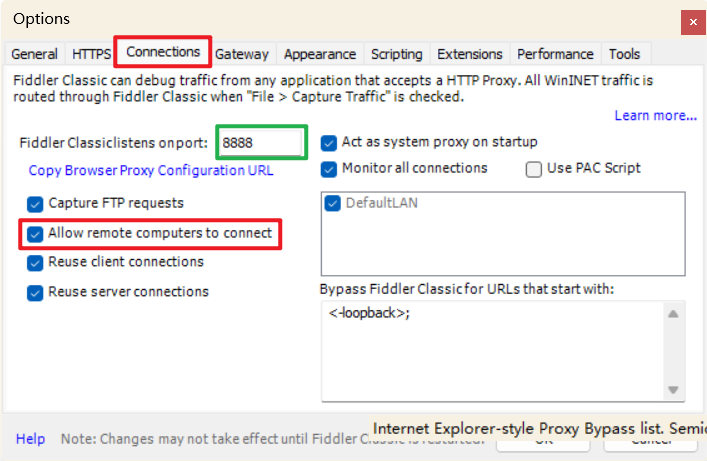Open the Performance tab
This screenshot has width=707, height=461.
[x=555, y=54]
